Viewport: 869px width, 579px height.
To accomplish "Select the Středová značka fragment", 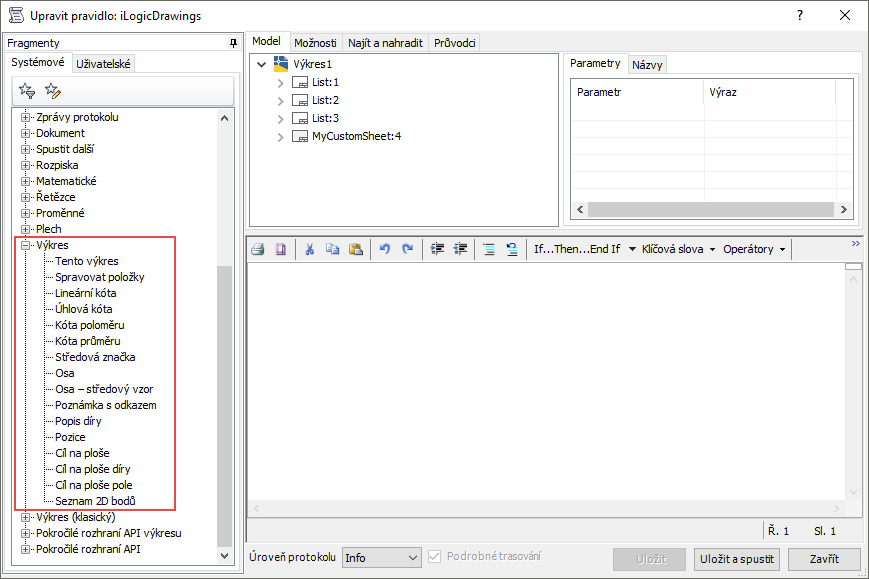I will click(x=95, y=357).
